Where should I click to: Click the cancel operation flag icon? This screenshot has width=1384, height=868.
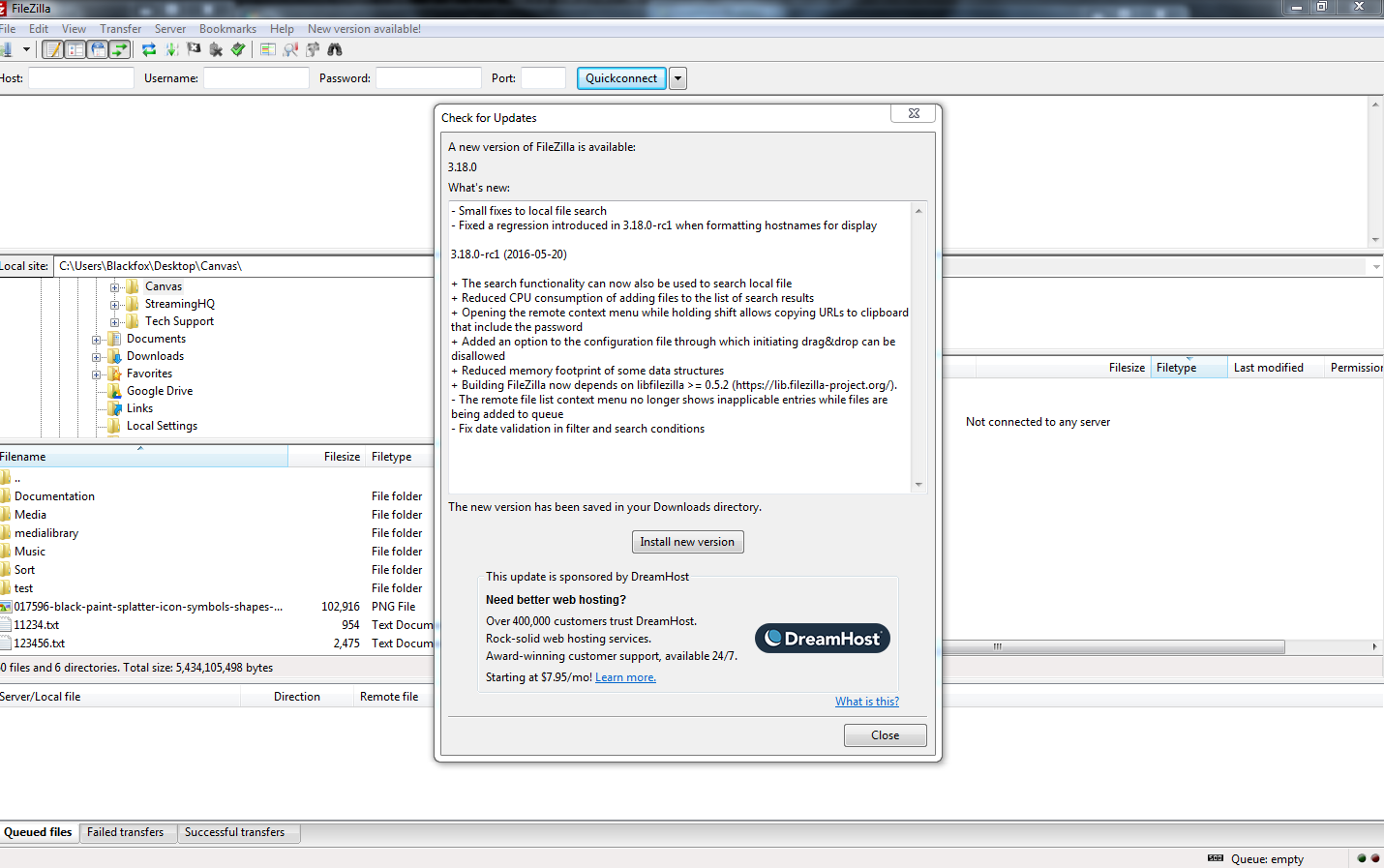pos(194,49)
